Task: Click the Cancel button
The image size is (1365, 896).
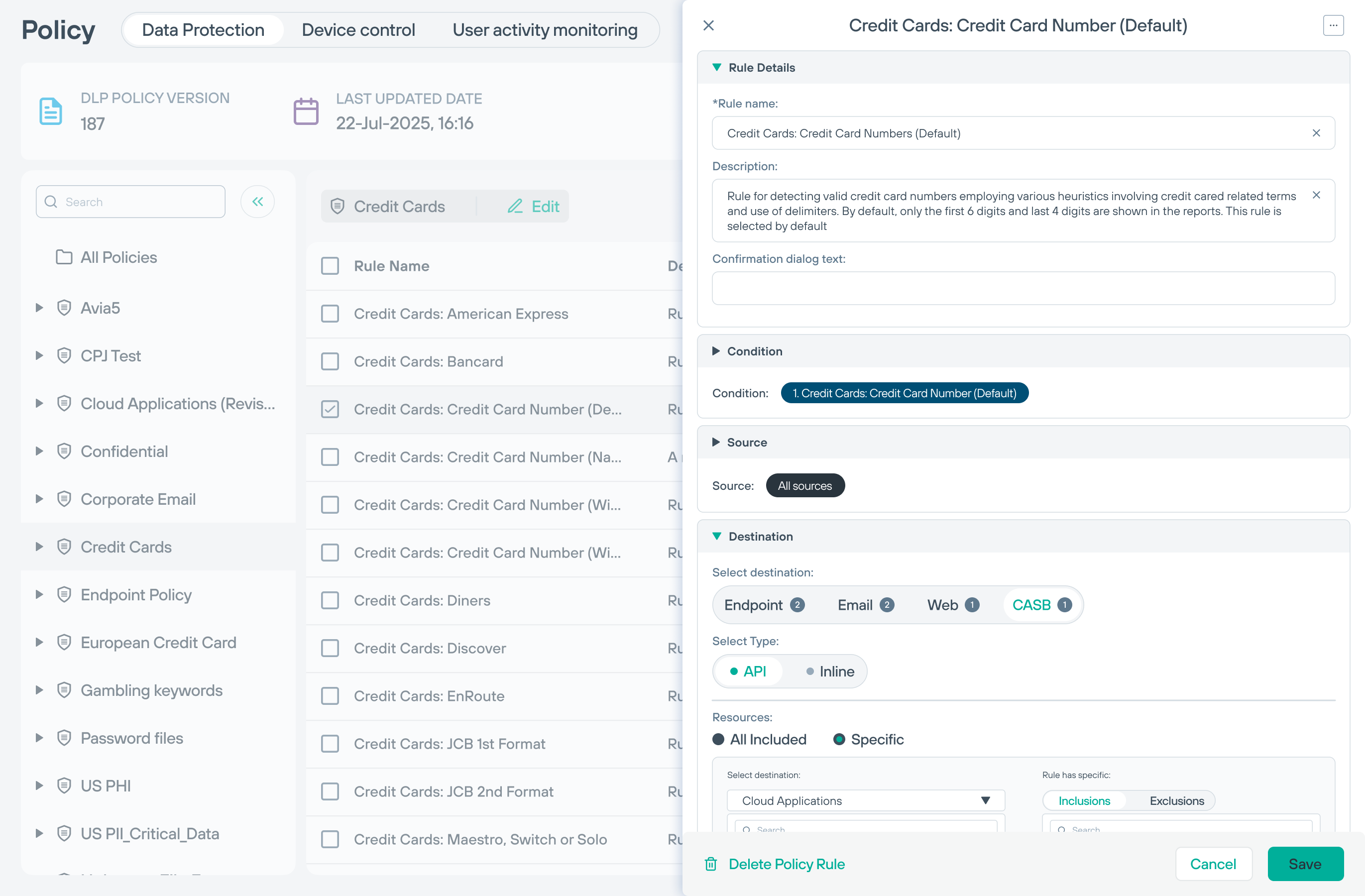Action: tap(1213, 863)
